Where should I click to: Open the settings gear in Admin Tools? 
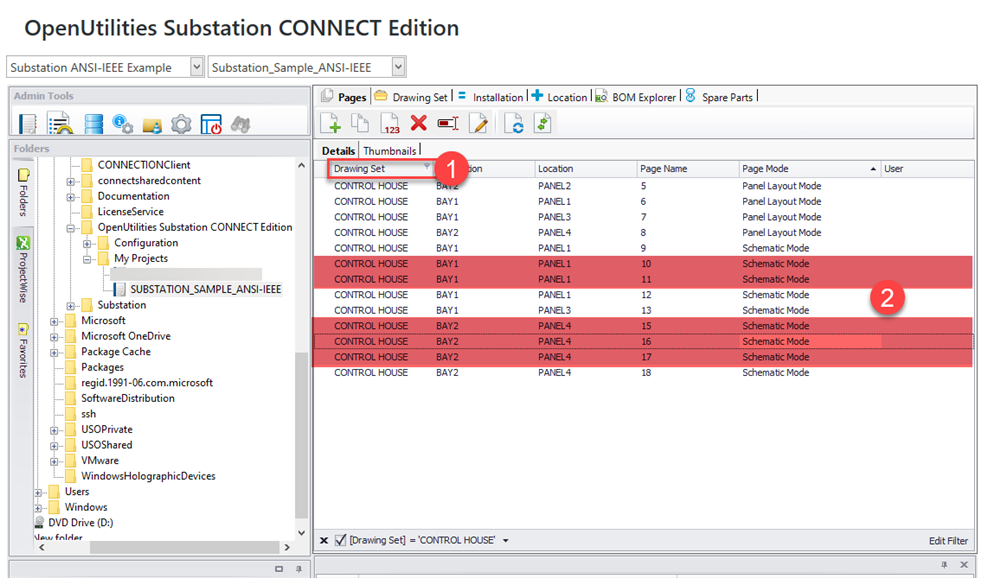182,124
